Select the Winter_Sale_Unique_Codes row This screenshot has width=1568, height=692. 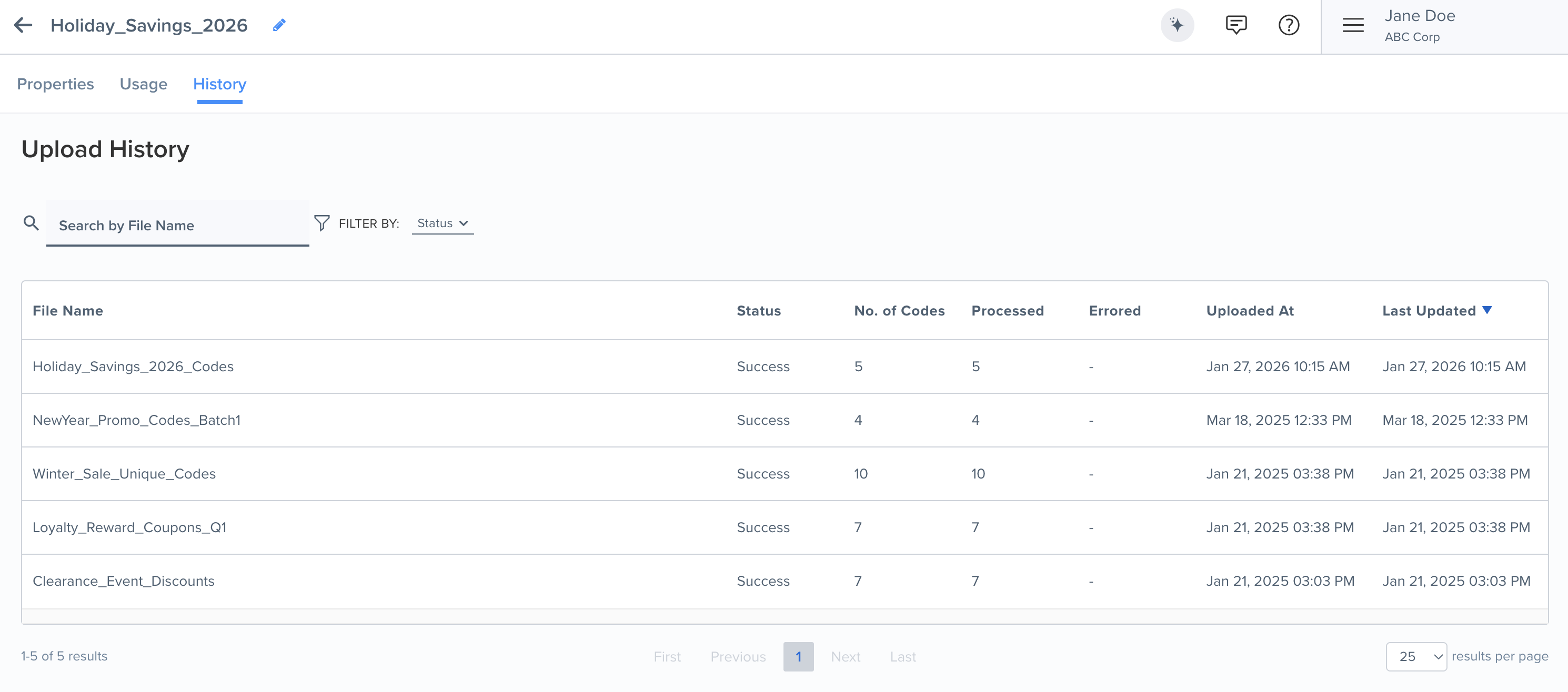[x=124, y=474]
